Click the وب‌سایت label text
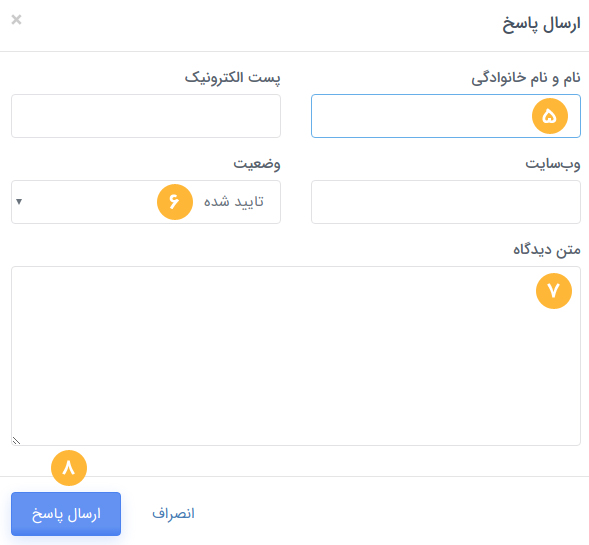The image size is (589, 545). (553, 164)
